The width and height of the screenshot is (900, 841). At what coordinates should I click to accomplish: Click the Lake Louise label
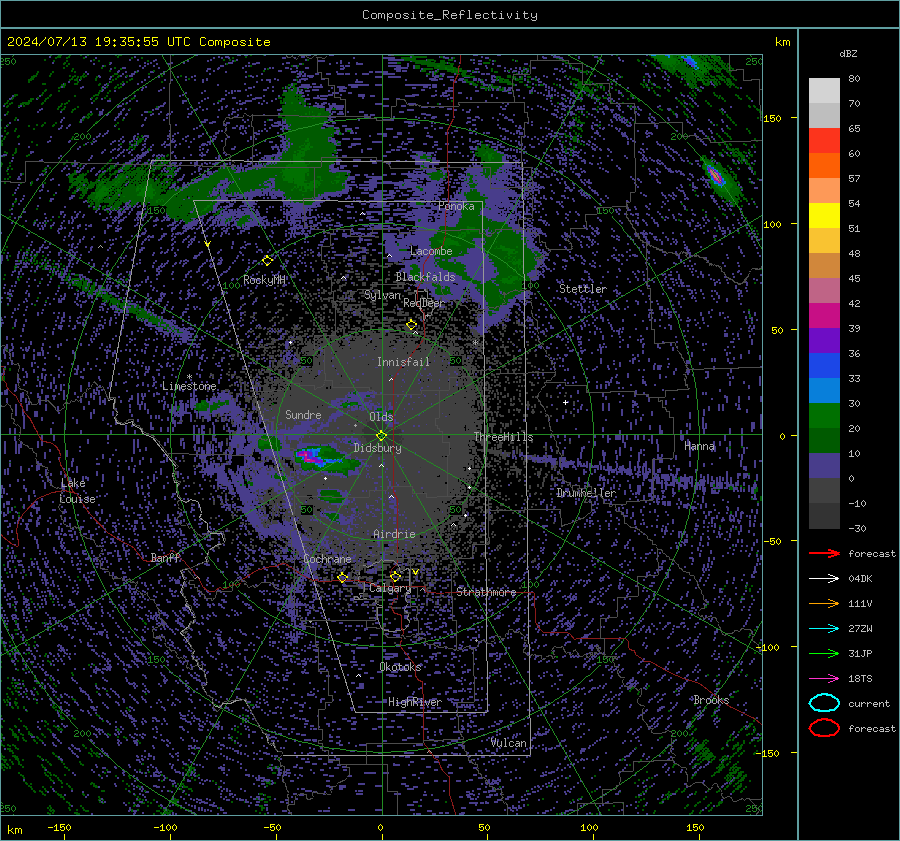coord(77,491)
